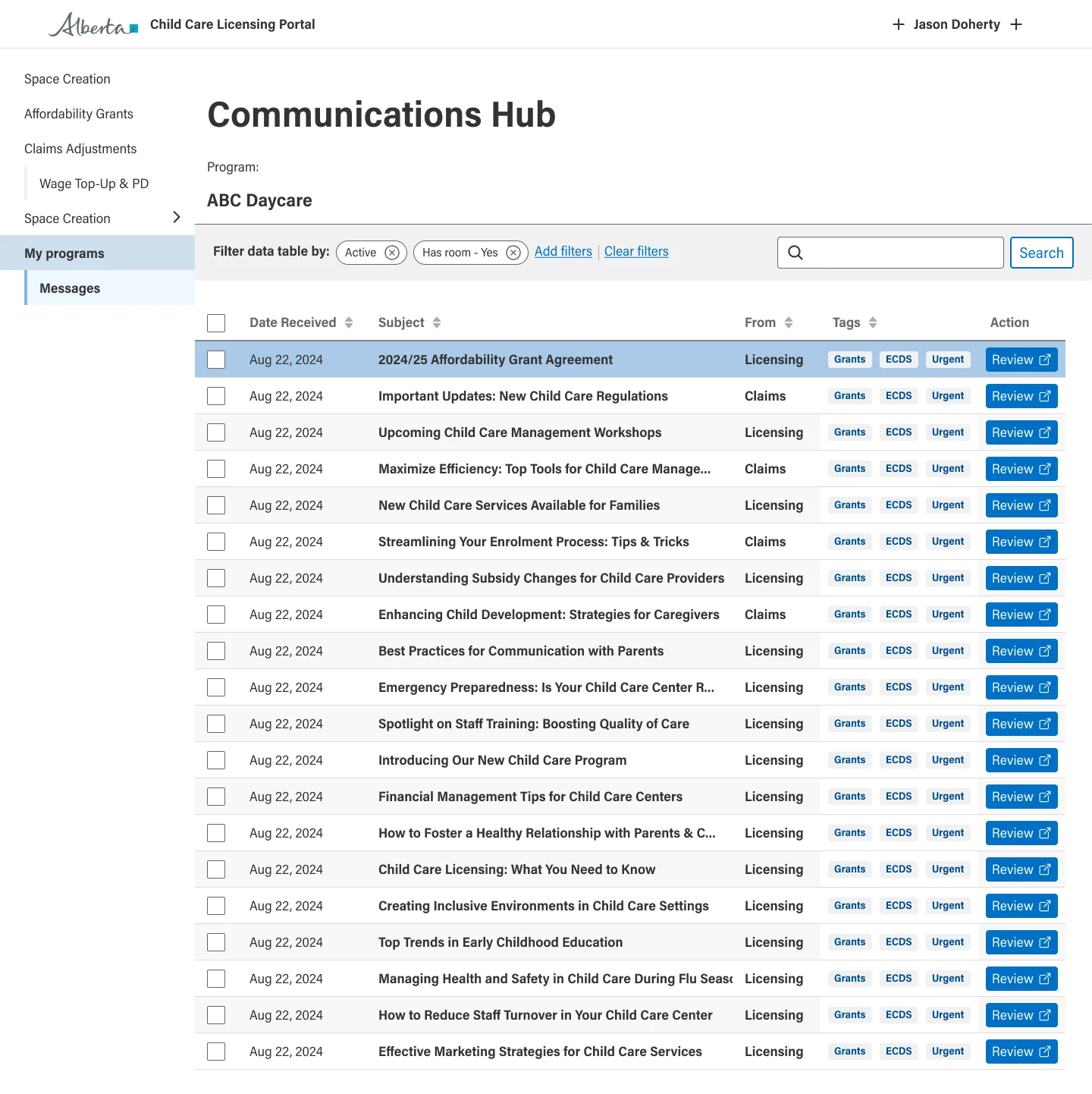
Task: Click the plus icon right of Jason Doherty
Action: tap(1016, 24)
